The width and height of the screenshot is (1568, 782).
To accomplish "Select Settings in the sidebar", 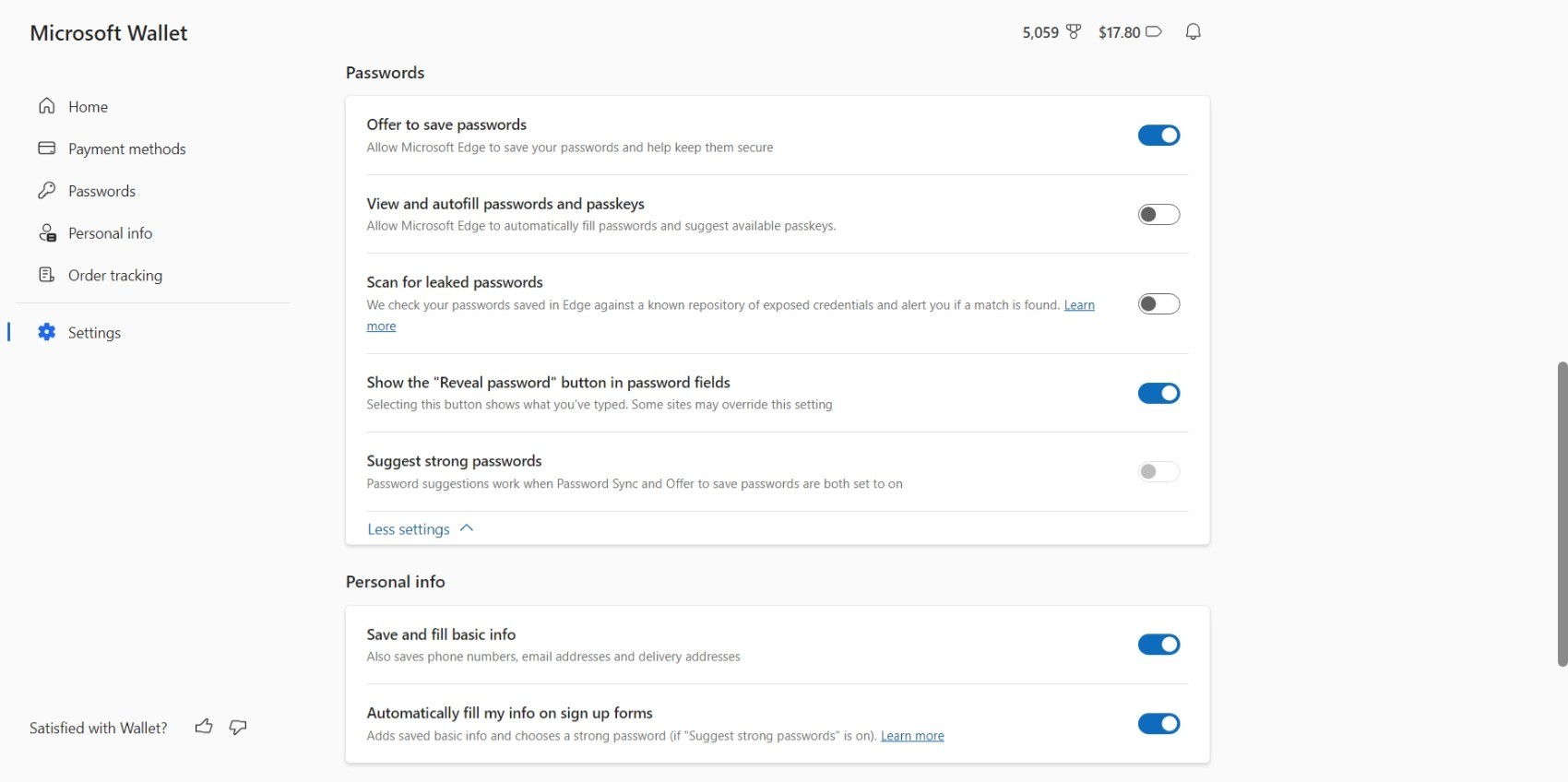I will click(x=94, y=333).
